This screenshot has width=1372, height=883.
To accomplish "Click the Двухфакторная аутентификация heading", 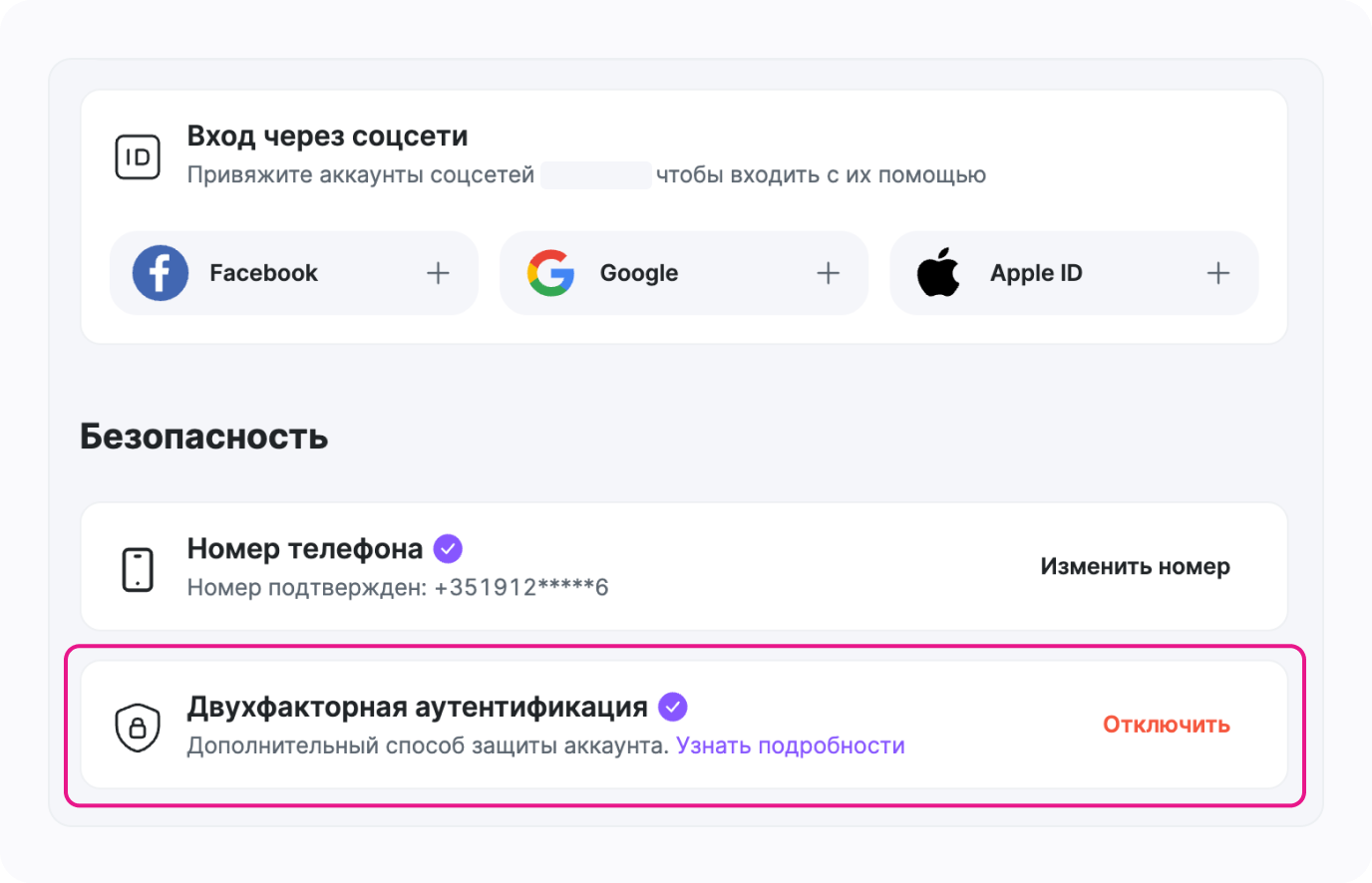I will click(417, 707).
